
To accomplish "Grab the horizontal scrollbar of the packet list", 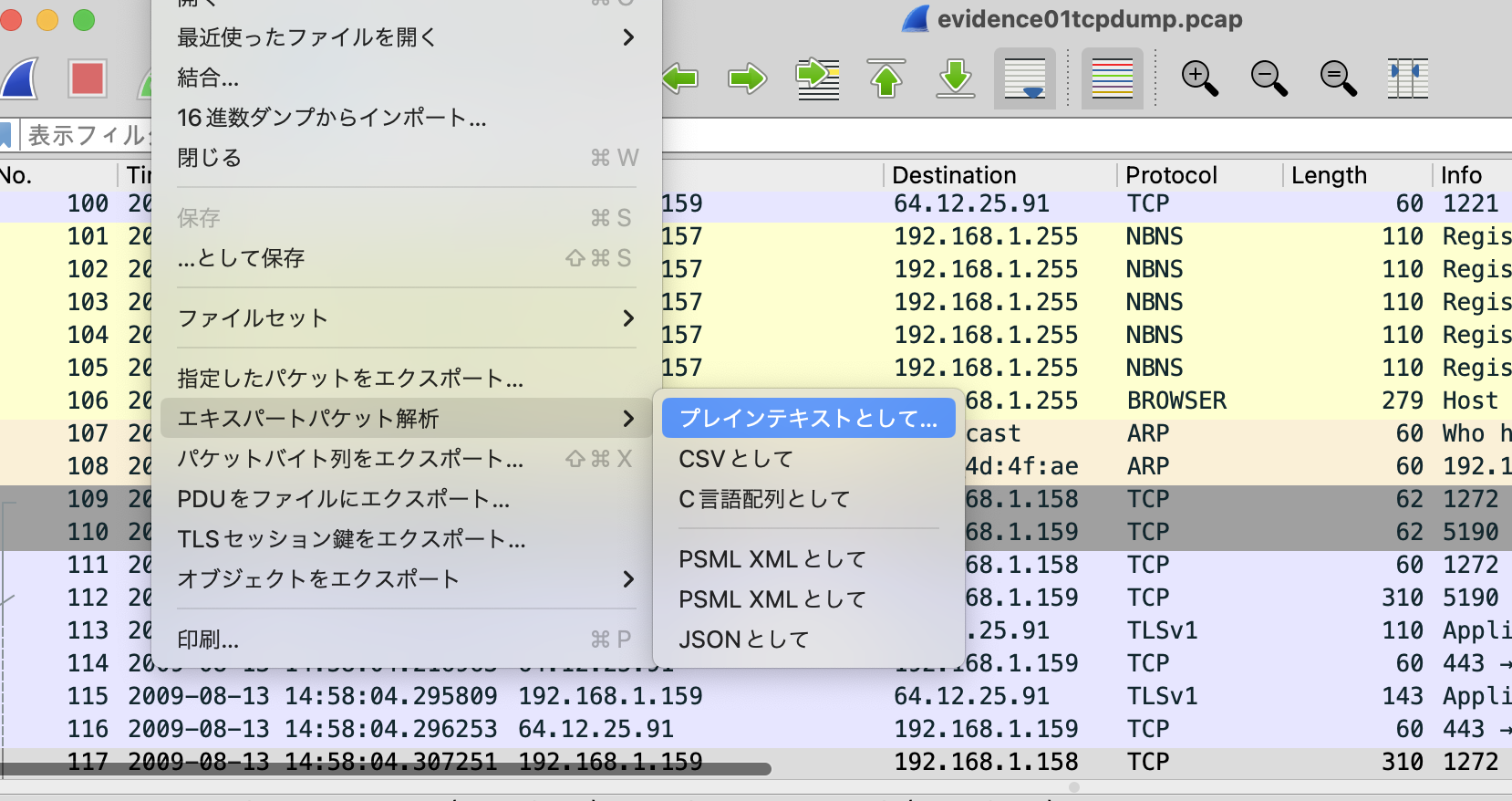I will (387, 769).
